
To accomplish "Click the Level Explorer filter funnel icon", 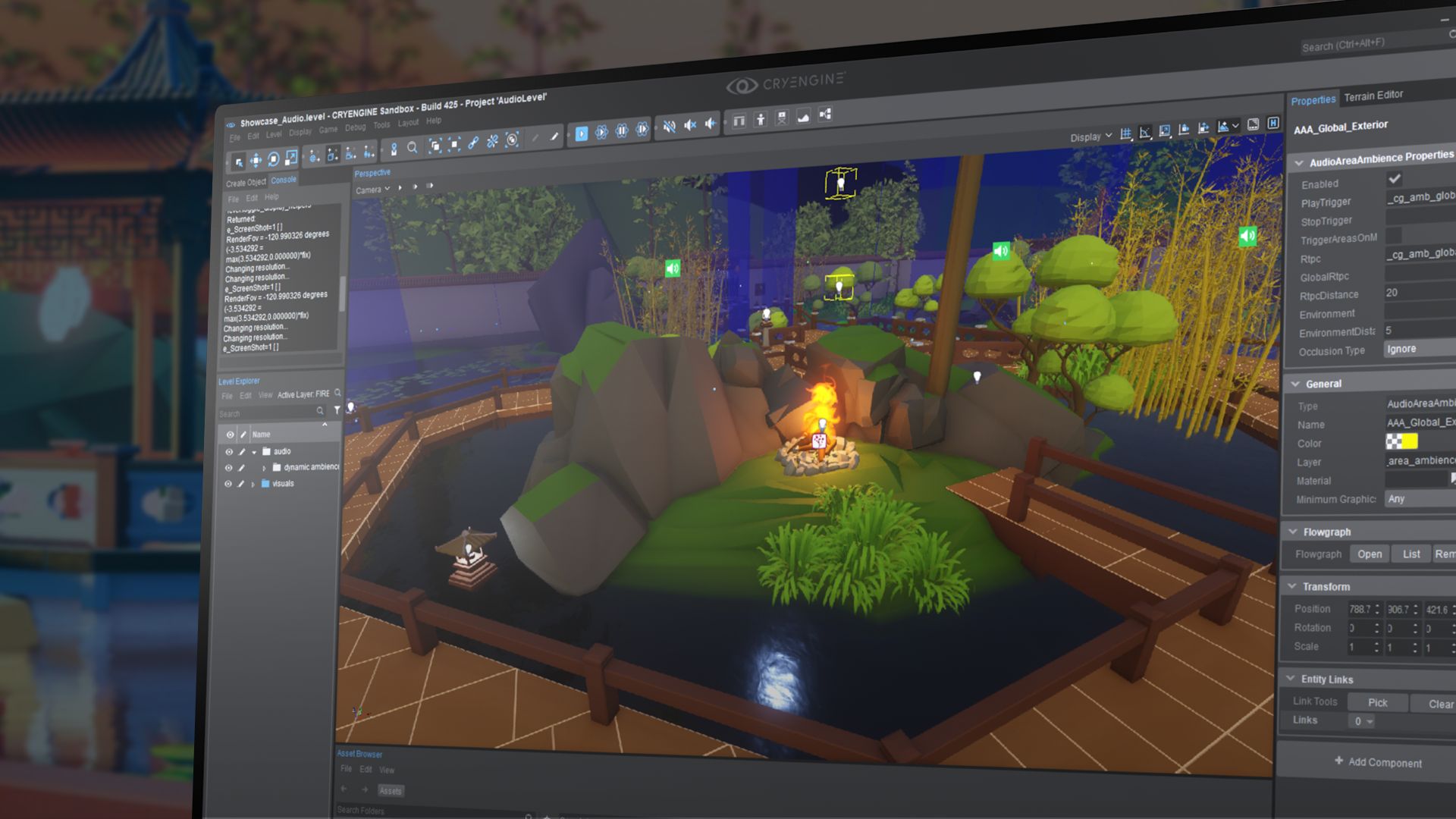I will coord(337,409).
